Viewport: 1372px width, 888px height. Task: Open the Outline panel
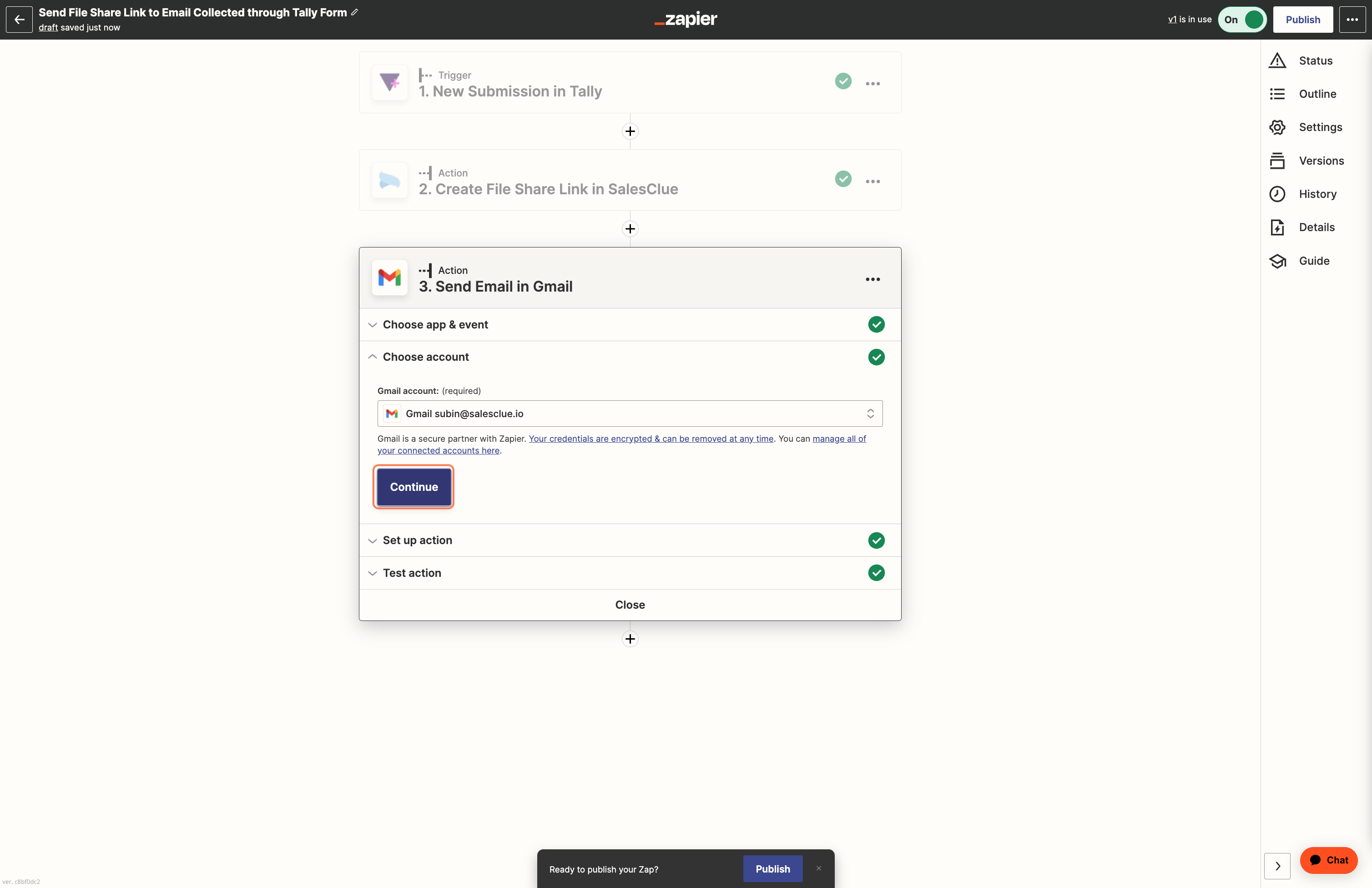tap(1303, 94)
